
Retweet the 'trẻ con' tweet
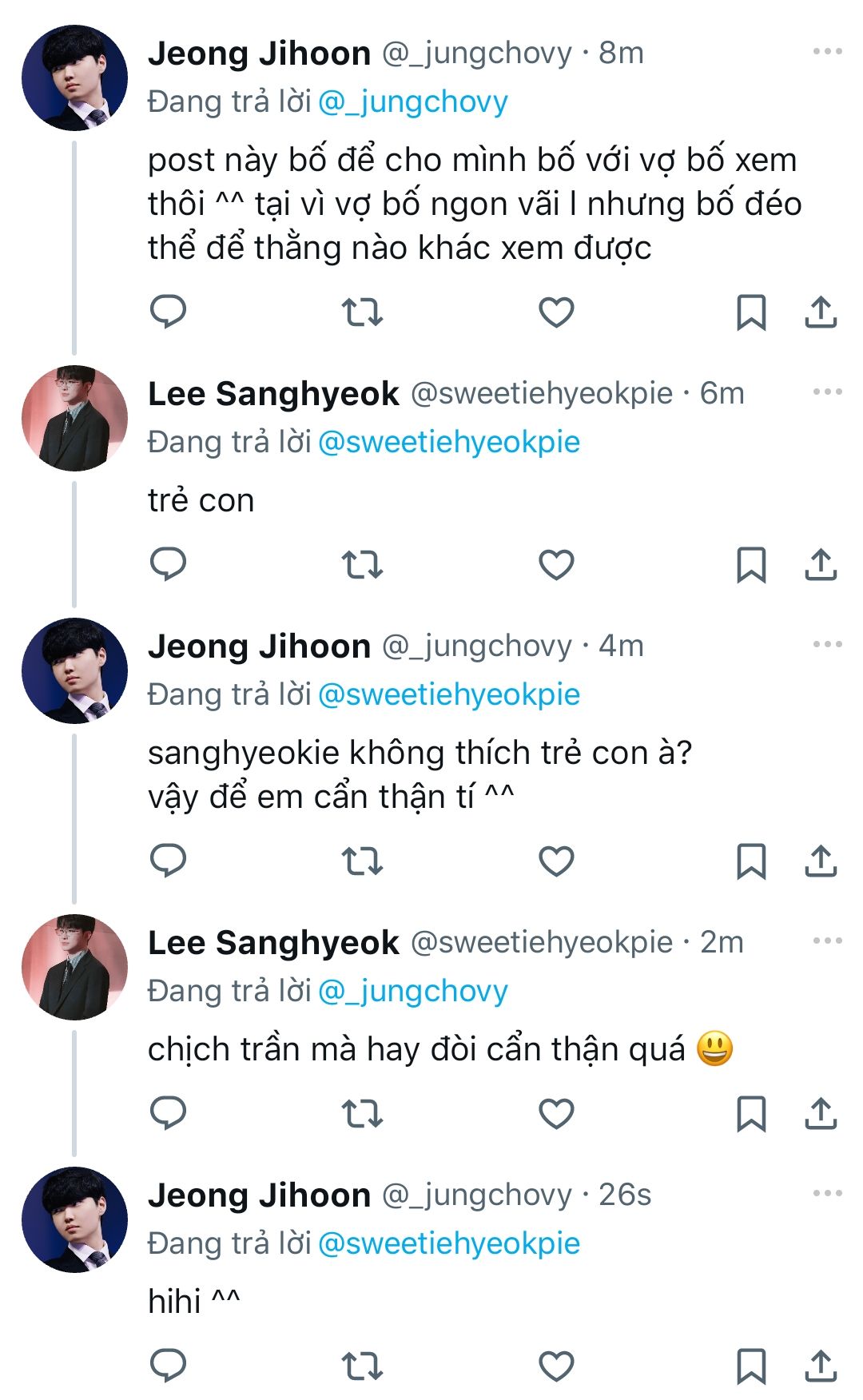coord(362,565)
